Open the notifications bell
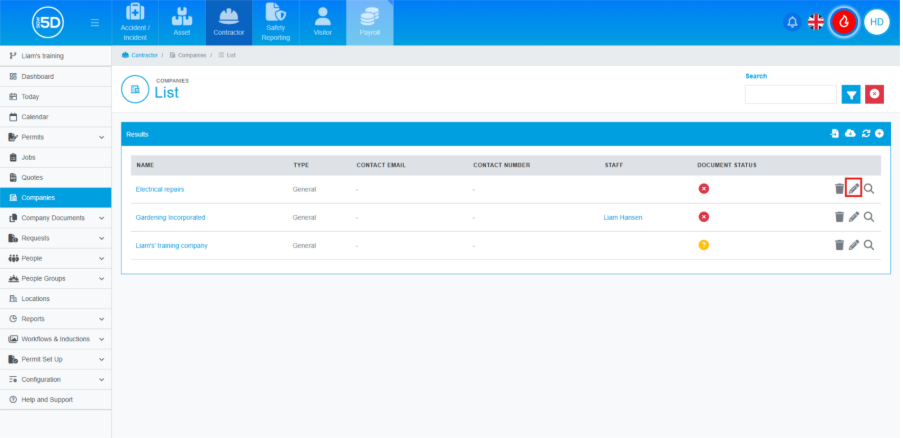The height and width of the screenshot is (438, 903). pos(792,22)
